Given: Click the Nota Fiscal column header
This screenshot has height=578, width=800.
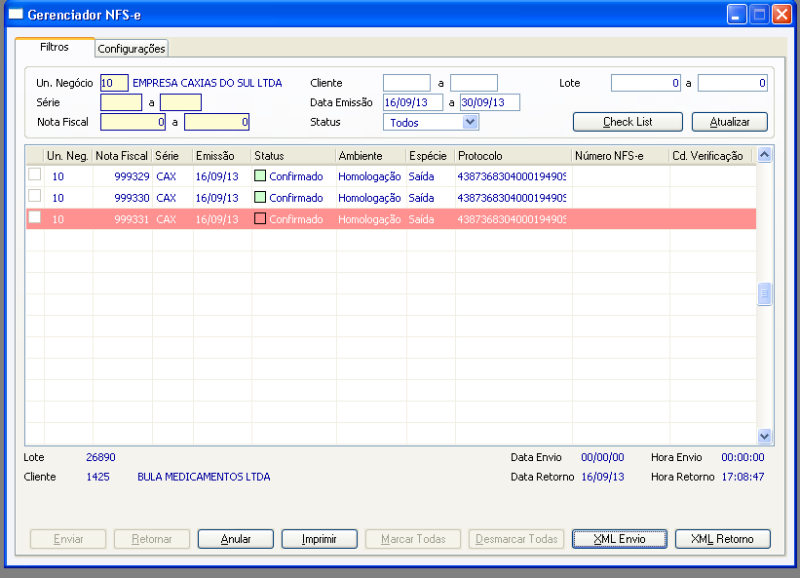Looking at the screenshot, I should coord(122,156).
